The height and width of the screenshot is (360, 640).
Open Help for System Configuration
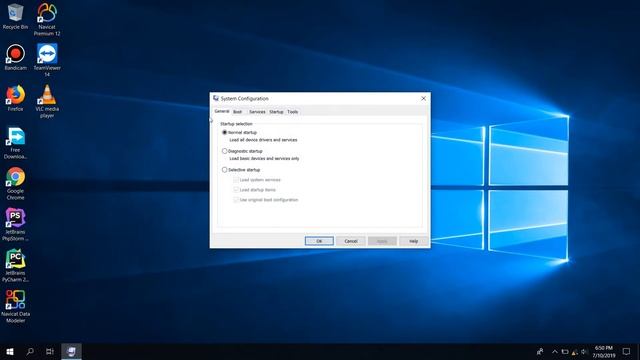point(413,241)
